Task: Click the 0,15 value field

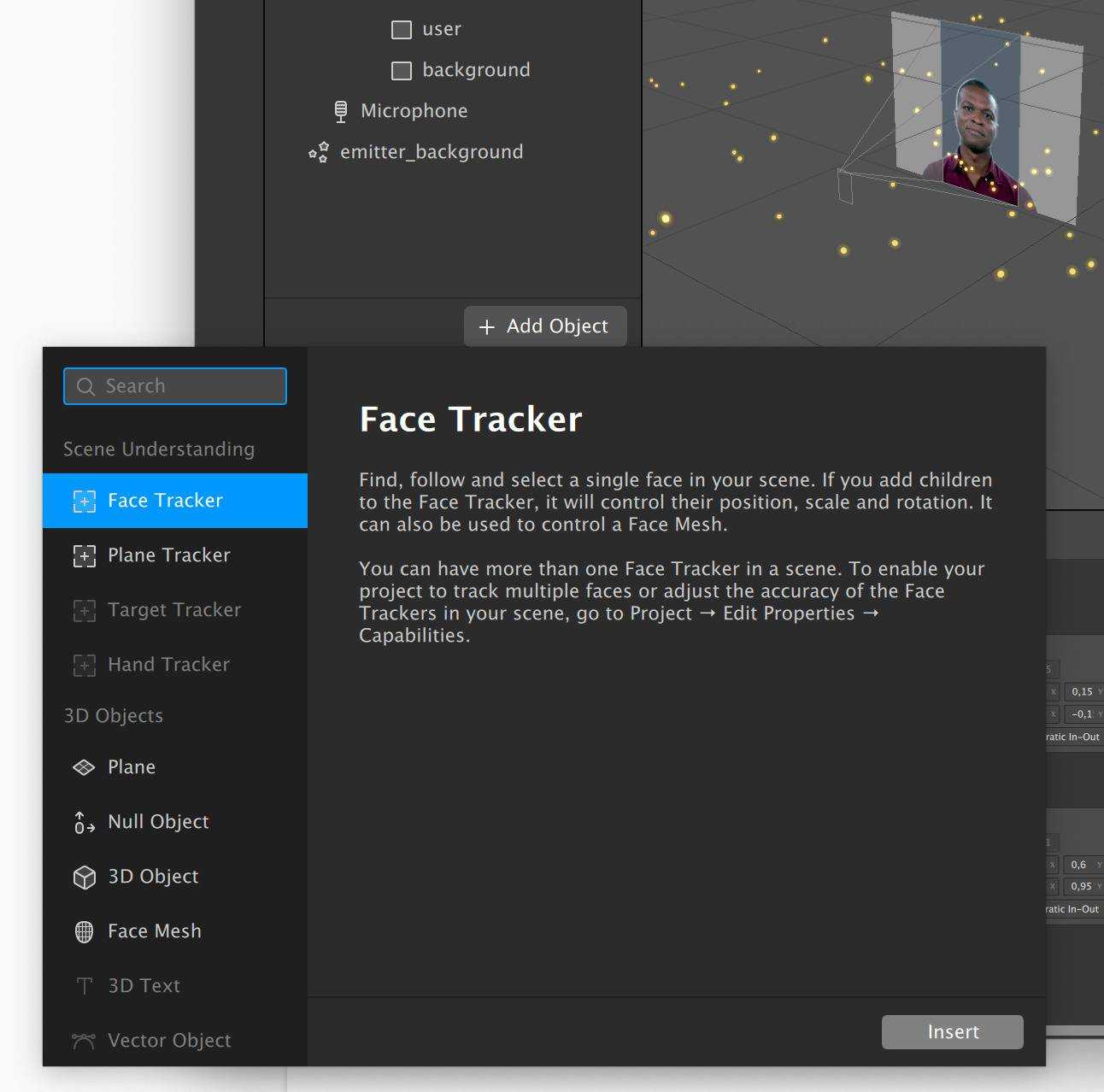Action: click(1082, 691)
